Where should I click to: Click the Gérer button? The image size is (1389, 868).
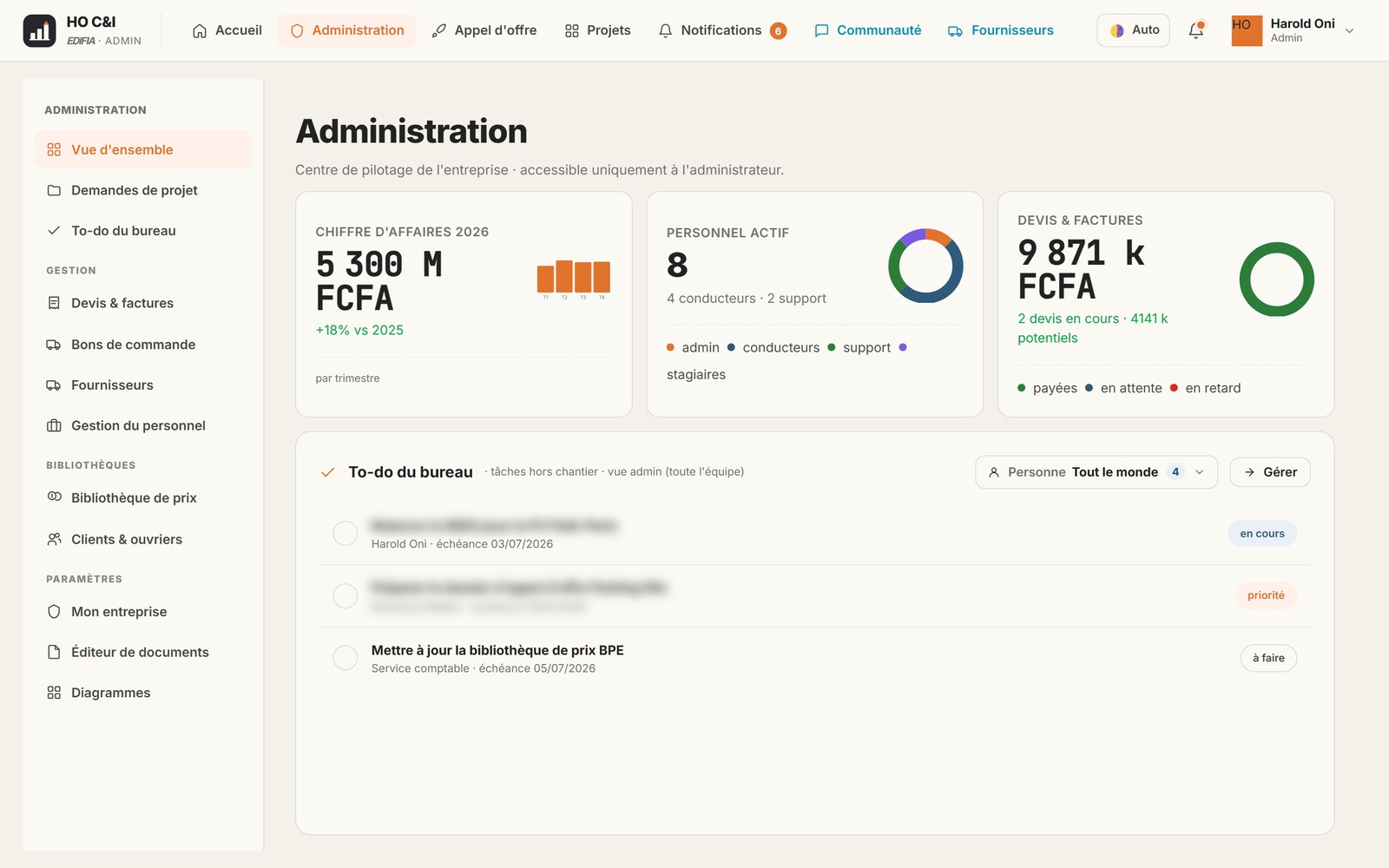click(1270, 472)
